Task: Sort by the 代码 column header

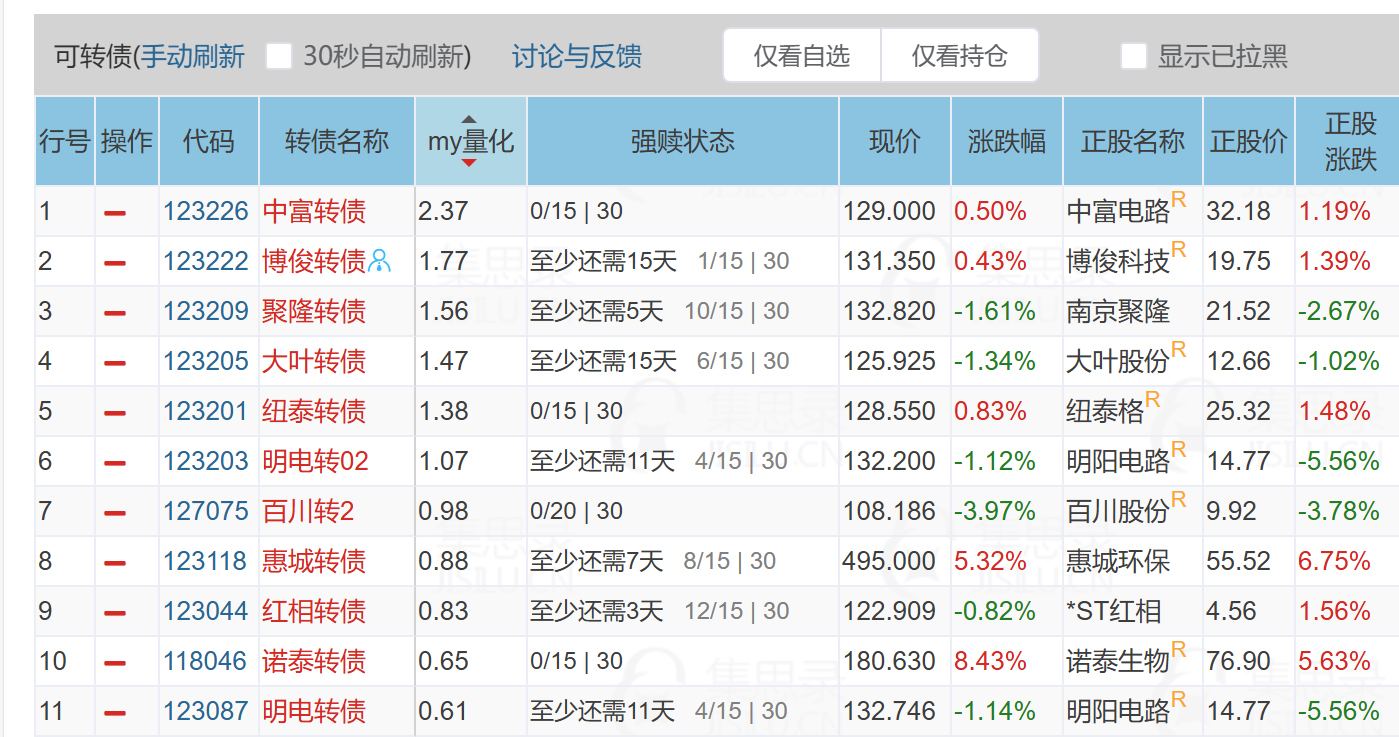Action: pyautogui.click(x=209, y=141)
